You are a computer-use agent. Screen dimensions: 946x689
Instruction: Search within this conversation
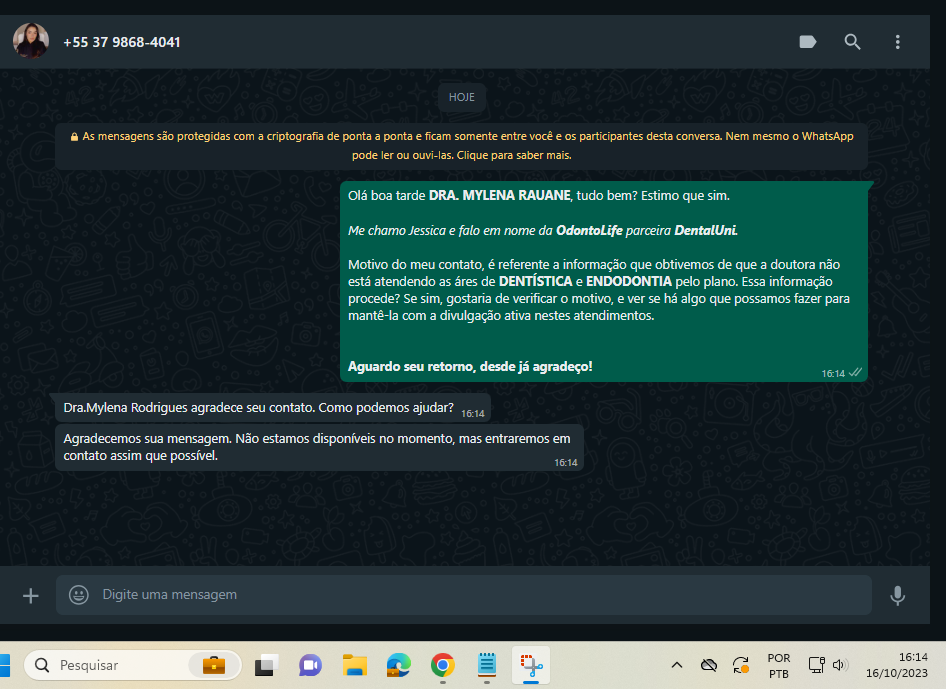852,42
